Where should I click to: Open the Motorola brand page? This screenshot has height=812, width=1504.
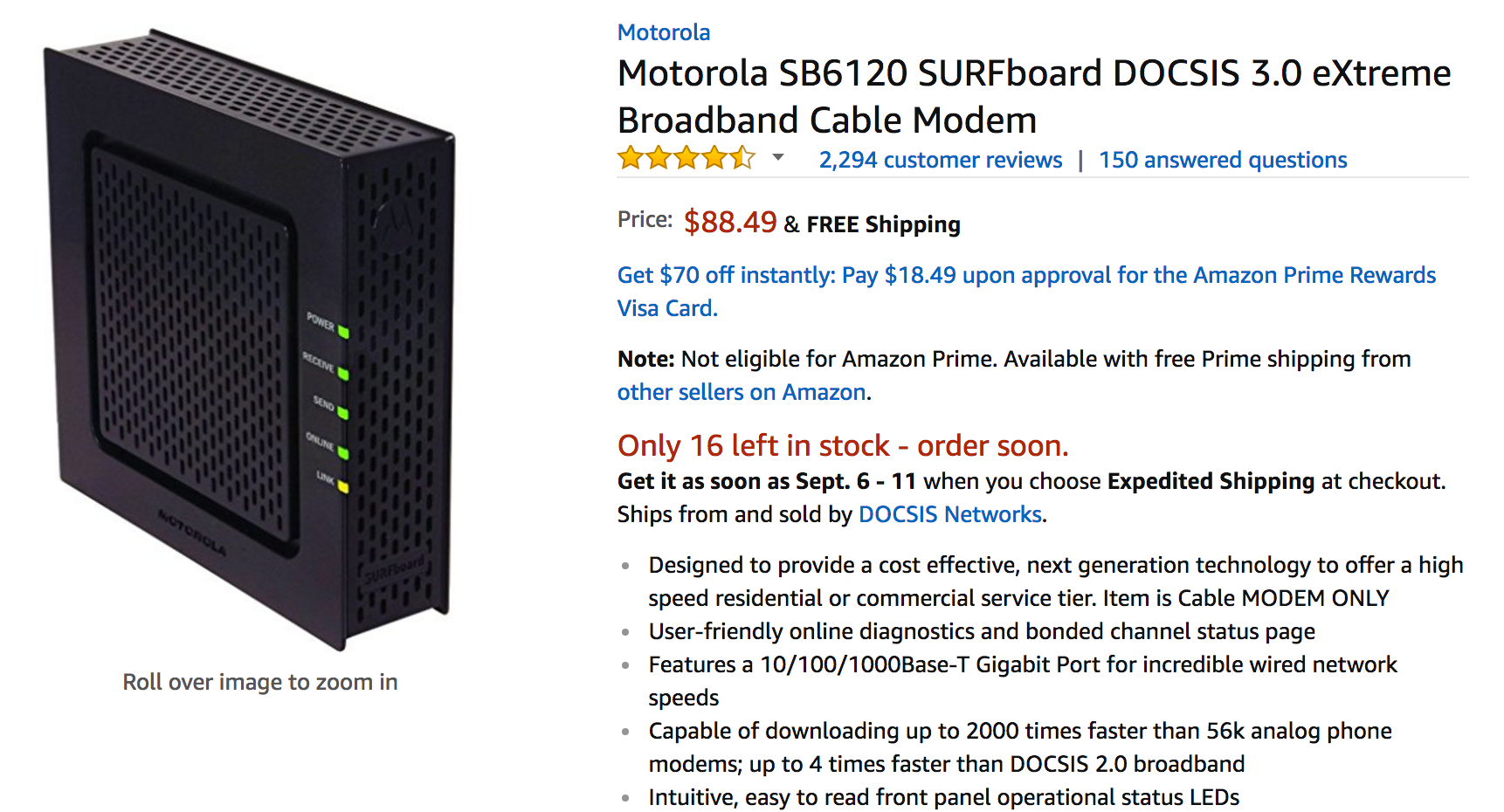[x=664, y=32]
